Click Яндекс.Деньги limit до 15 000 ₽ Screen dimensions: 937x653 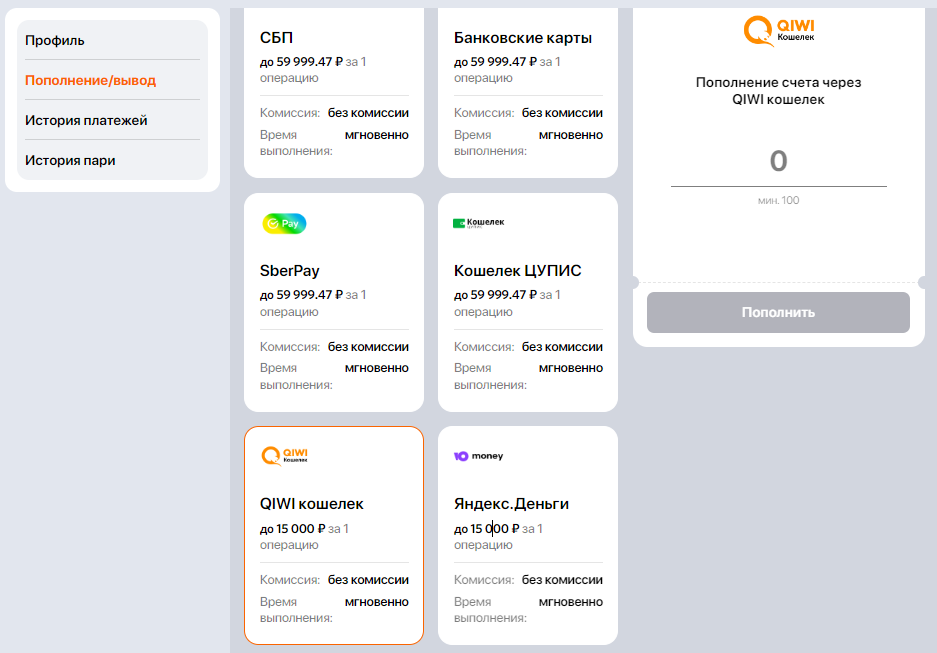486,529
